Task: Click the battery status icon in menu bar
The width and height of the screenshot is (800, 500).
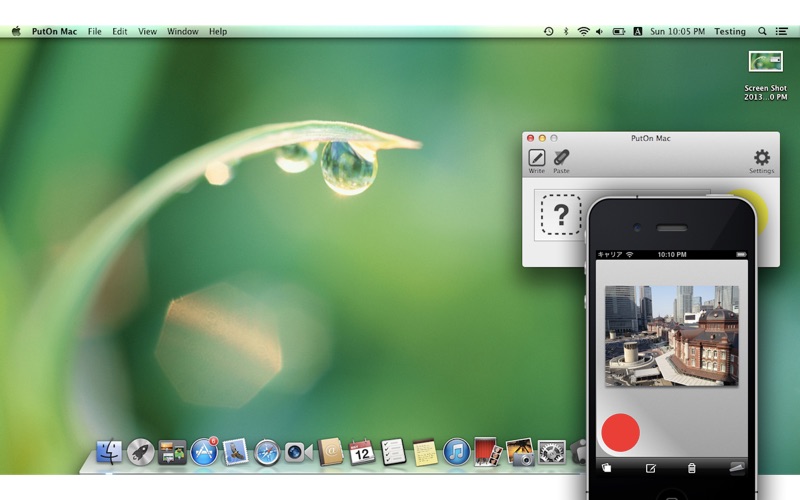Action: click(x=619, y=31)
